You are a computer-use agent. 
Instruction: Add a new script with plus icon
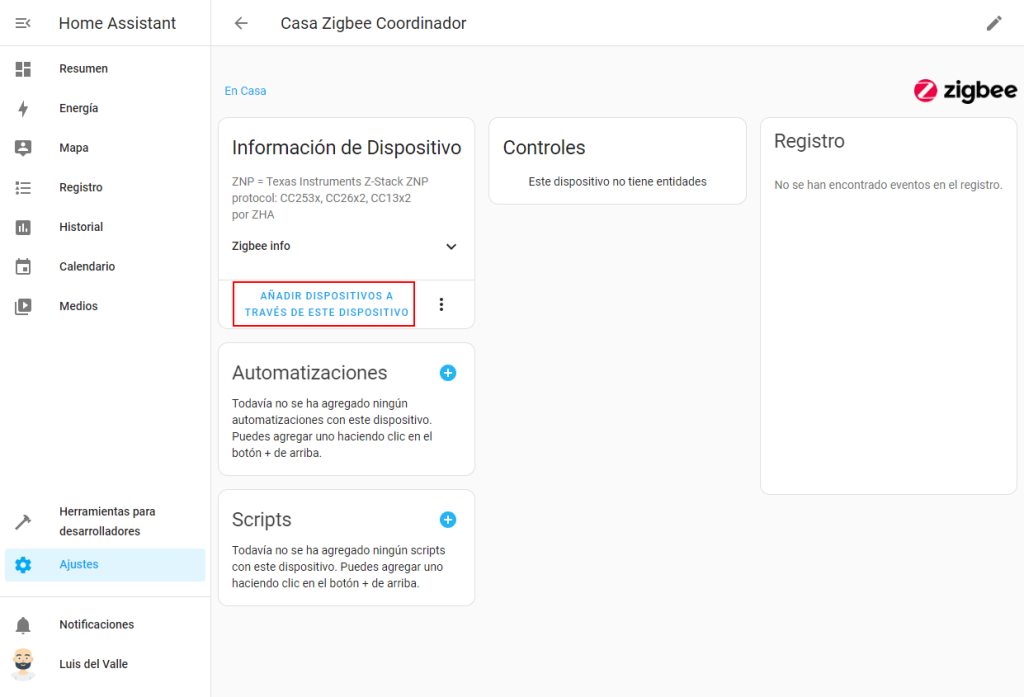(448, 520)
